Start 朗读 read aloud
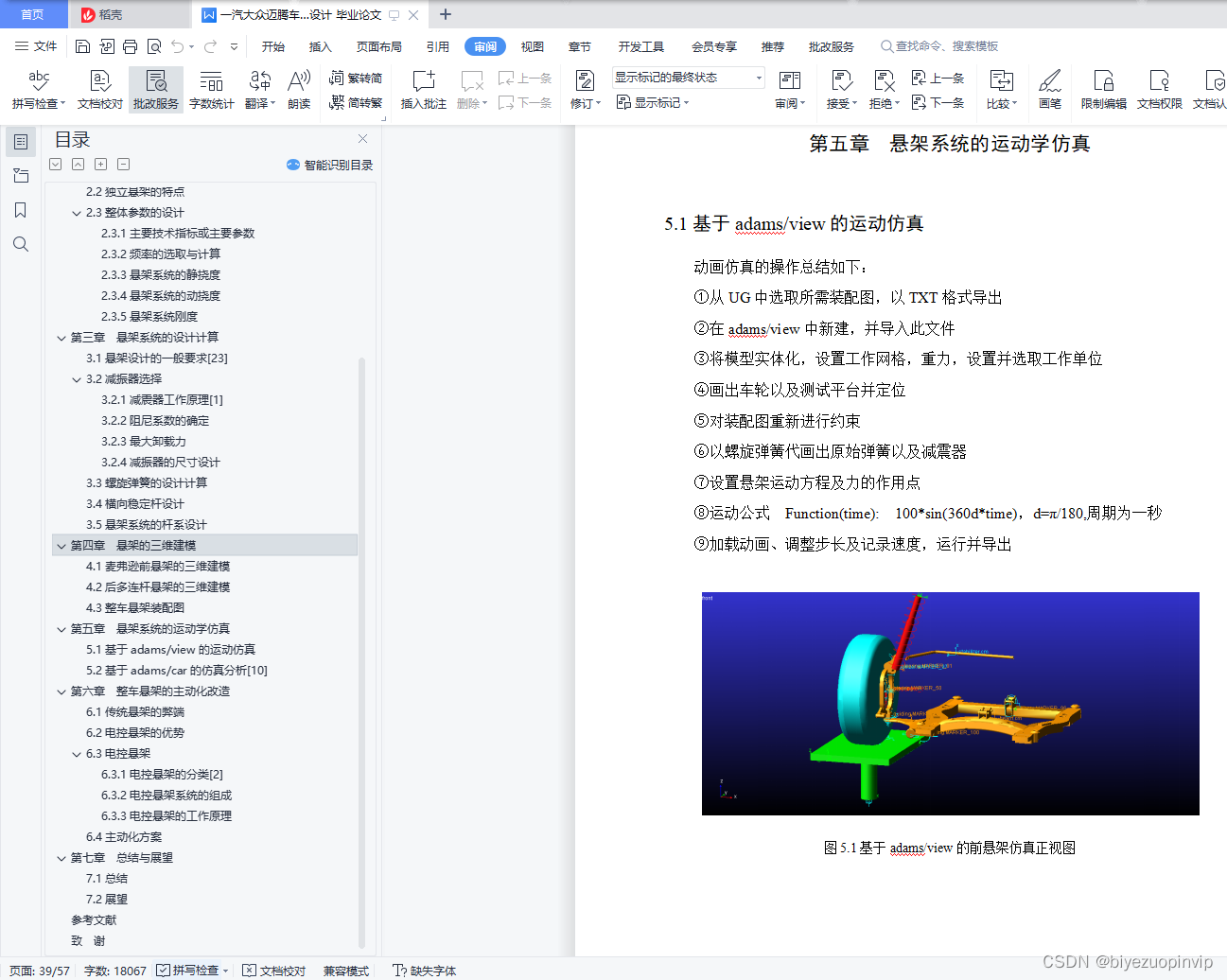 pos(299,90)
